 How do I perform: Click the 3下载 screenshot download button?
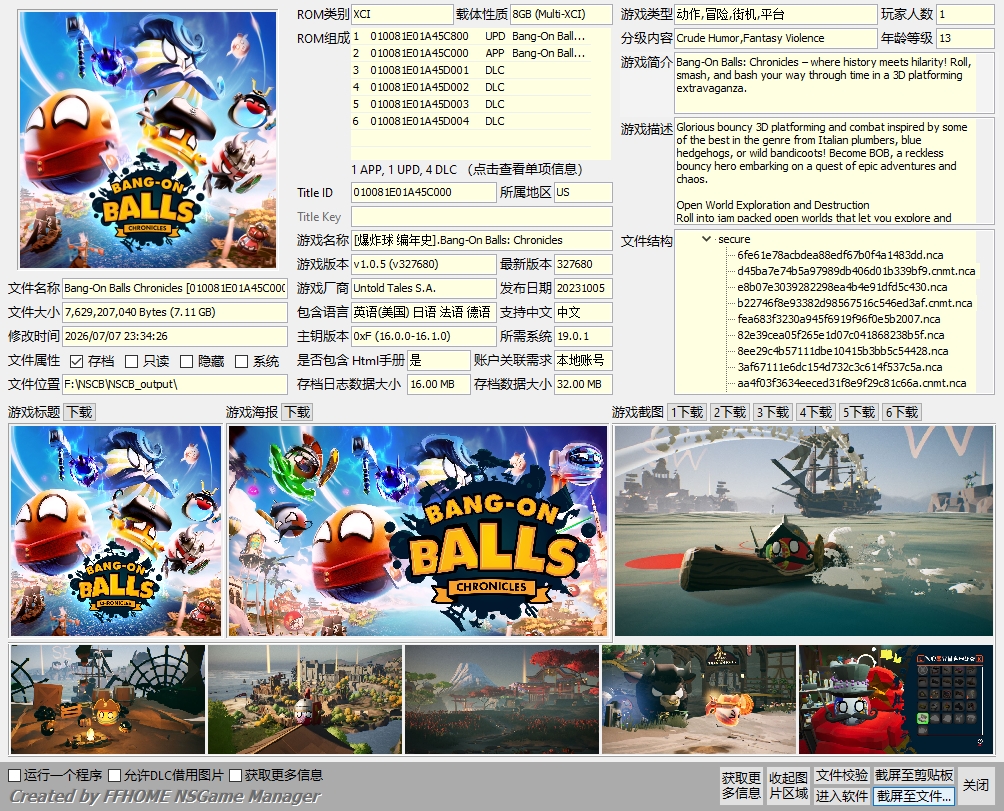[772, 412]
